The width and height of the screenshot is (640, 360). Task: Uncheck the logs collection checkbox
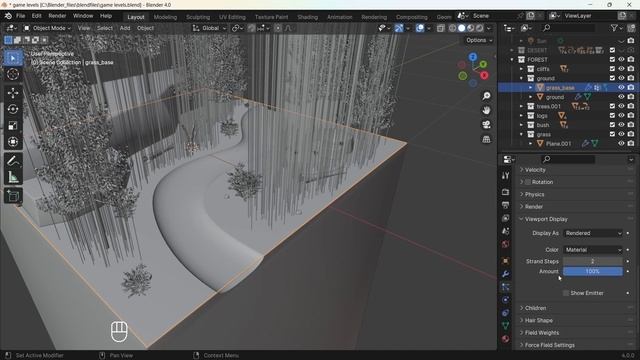point(612,116)
